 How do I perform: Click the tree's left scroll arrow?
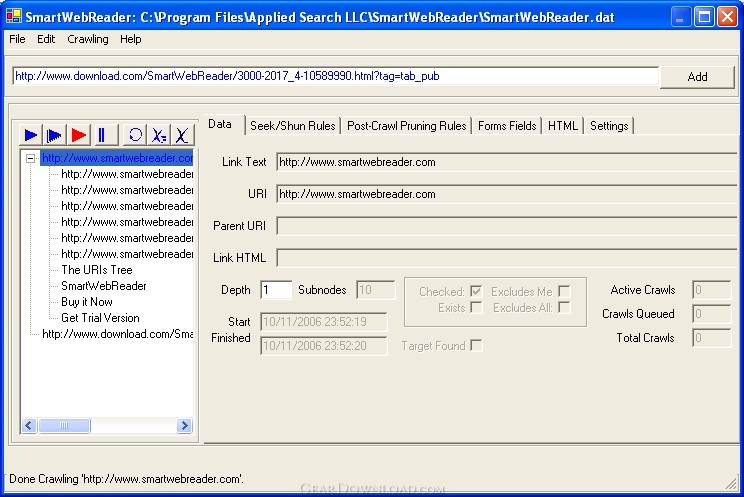[x=29, y=425]
